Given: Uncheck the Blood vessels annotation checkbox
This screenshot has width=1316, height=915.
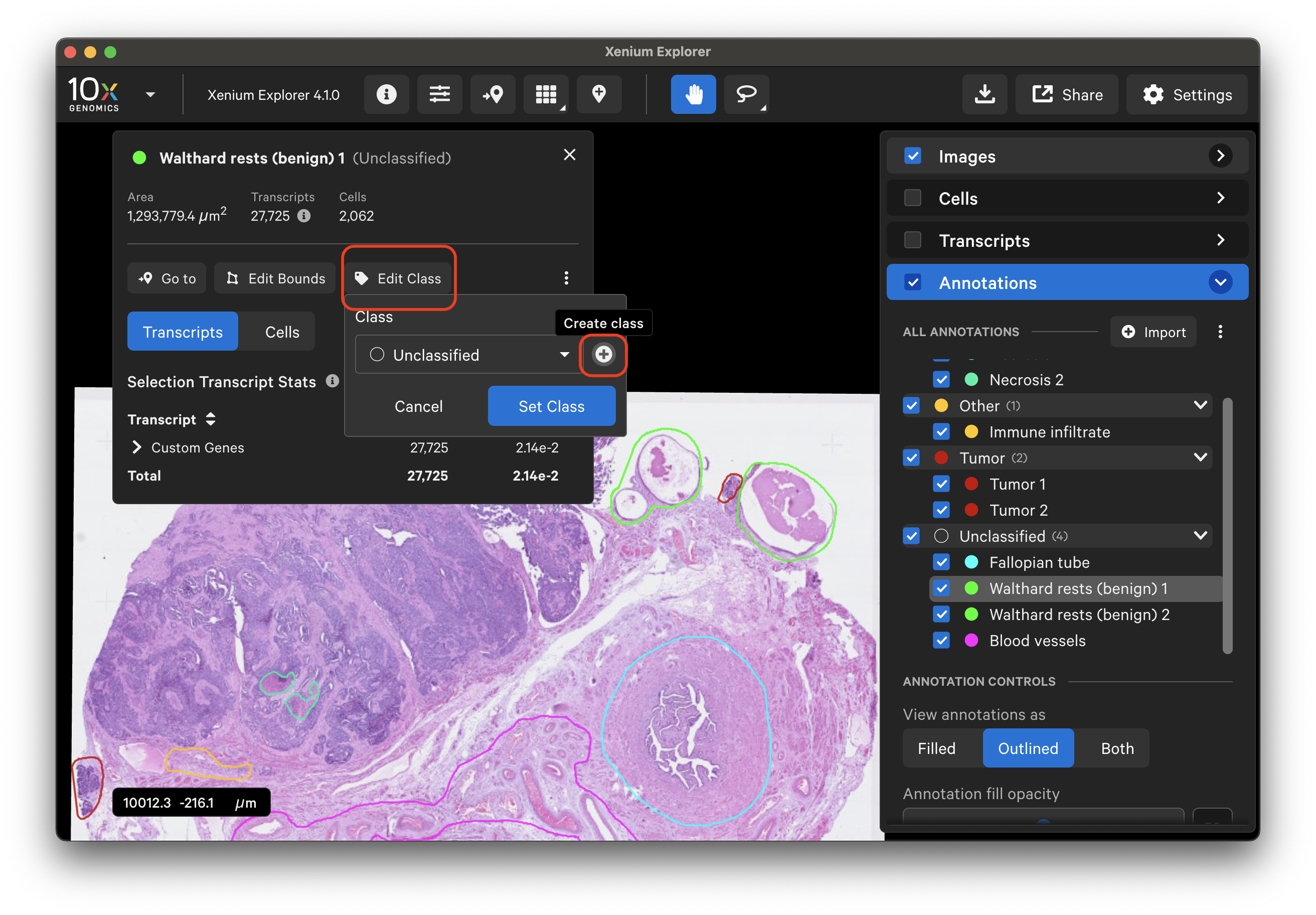Looking at the screenshot, I should coord(941,641).
